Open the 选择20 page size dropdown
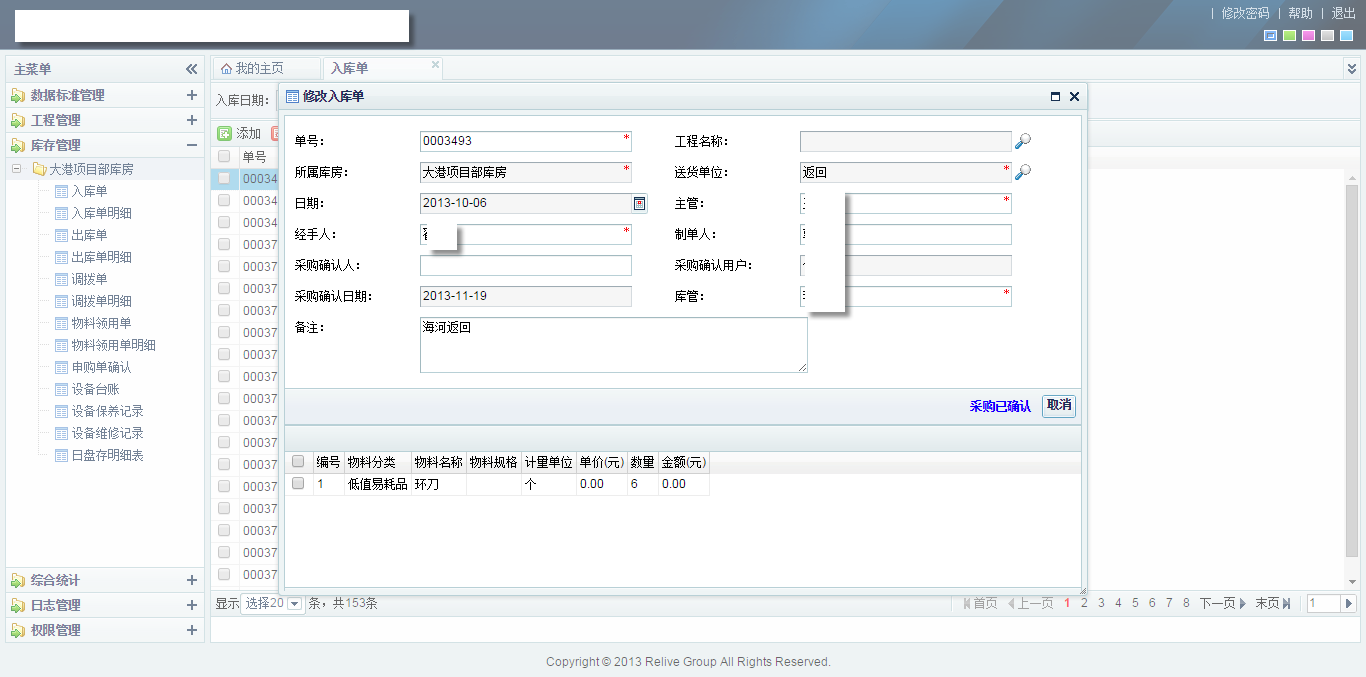The image size is (1366, 677). (294, 603)
